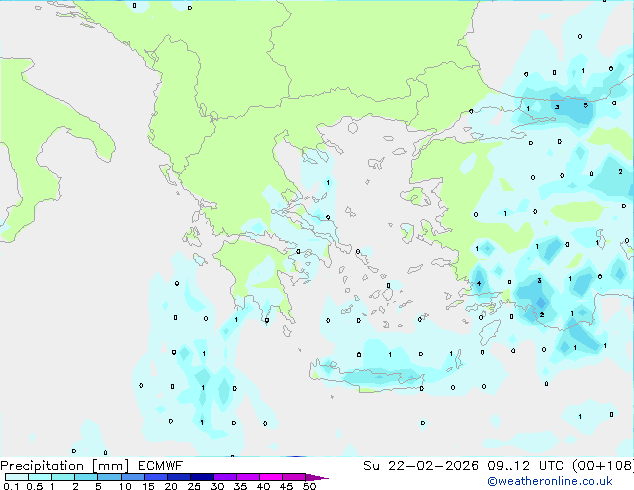The height and width of the screenshot is (490, 634).
Task: Click the 'ECMWF' model label
Action: coord(161,466)
